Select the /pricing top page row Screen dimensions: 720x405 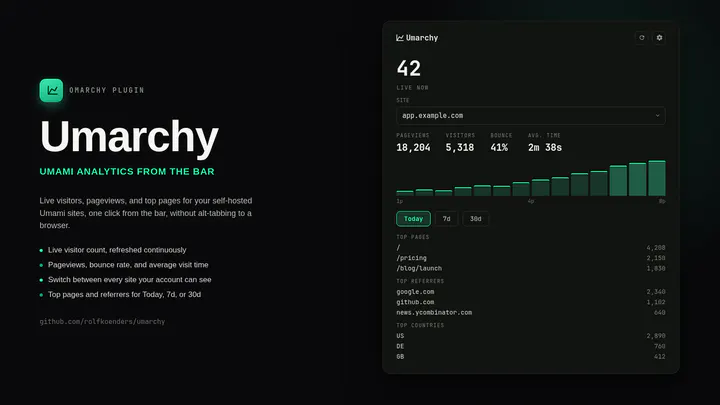[530, 258]
